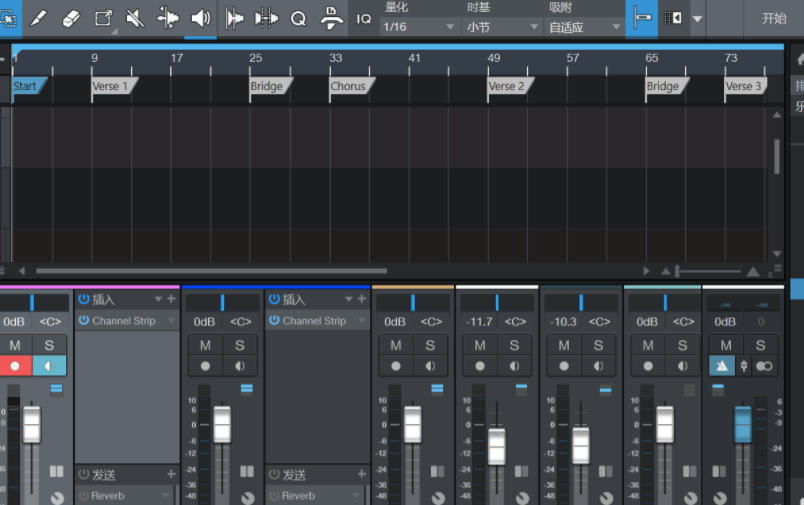The image size is (804, 505).
Task: Mute the -11.7 dB channel
Action: (x=480, y=345)
